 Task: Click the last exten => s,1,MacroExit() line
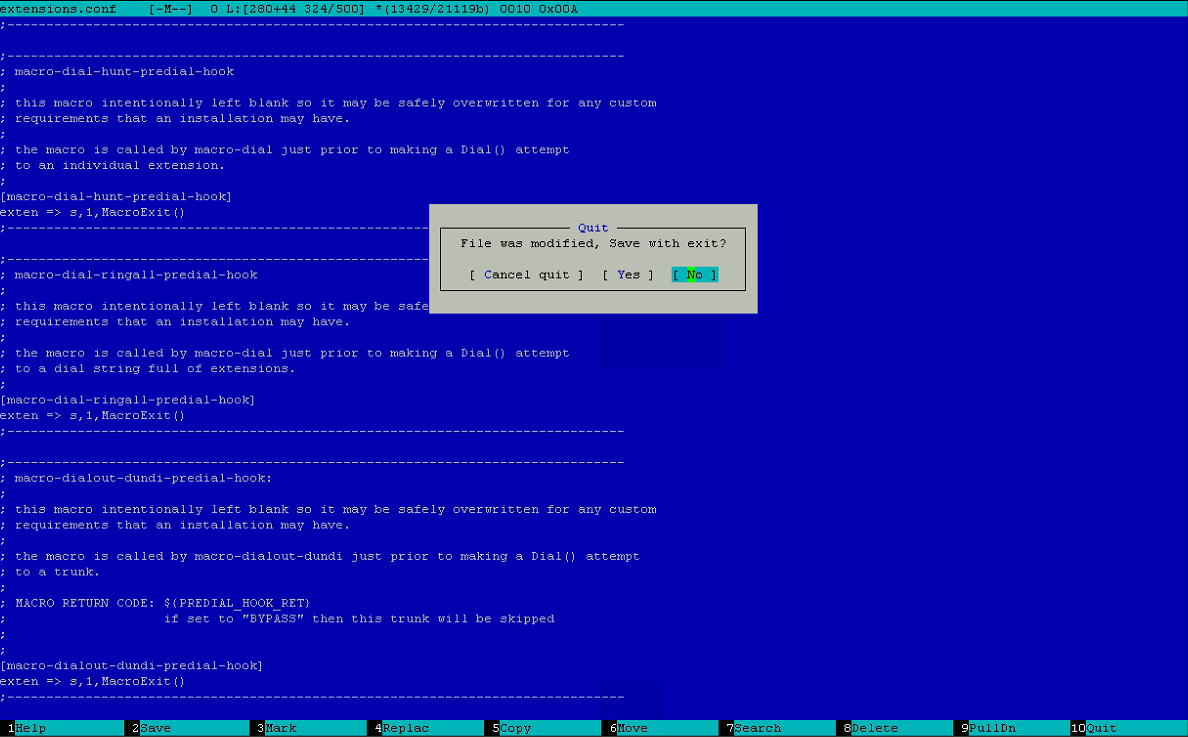(93, 682)
